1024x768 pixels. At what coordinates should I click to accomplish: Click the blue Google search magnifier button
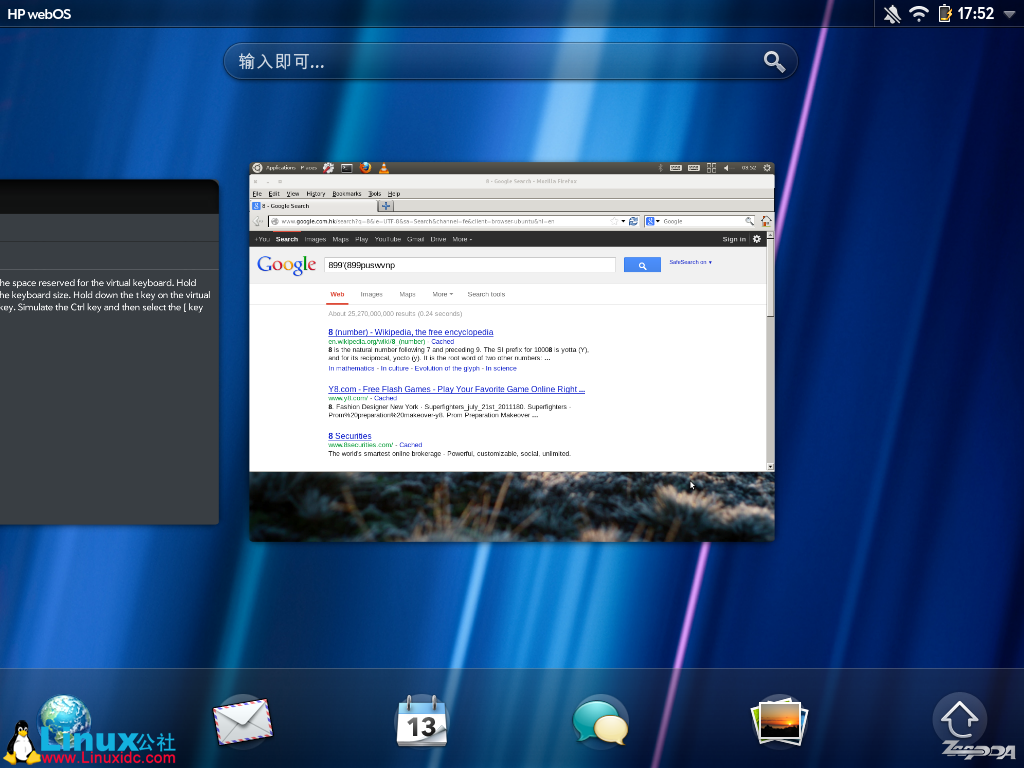[x=642, y=265]
